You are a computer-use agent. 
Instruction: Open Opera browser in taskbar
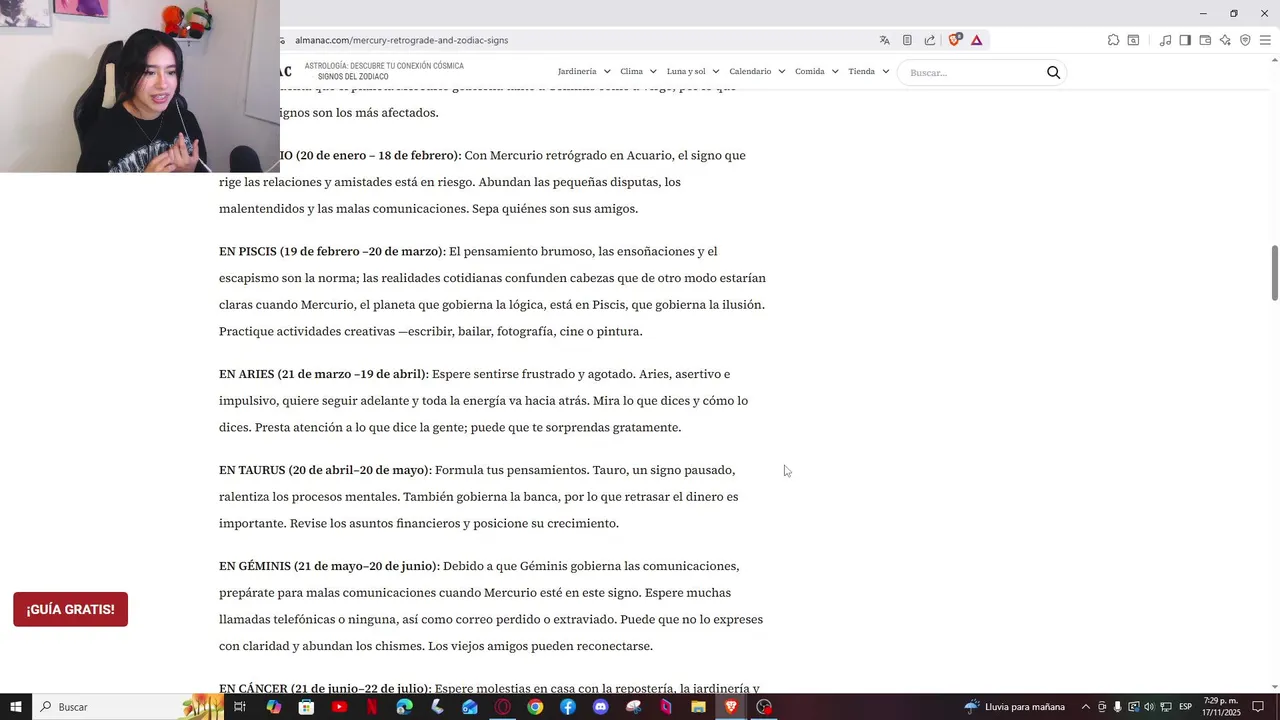[503, 707]
